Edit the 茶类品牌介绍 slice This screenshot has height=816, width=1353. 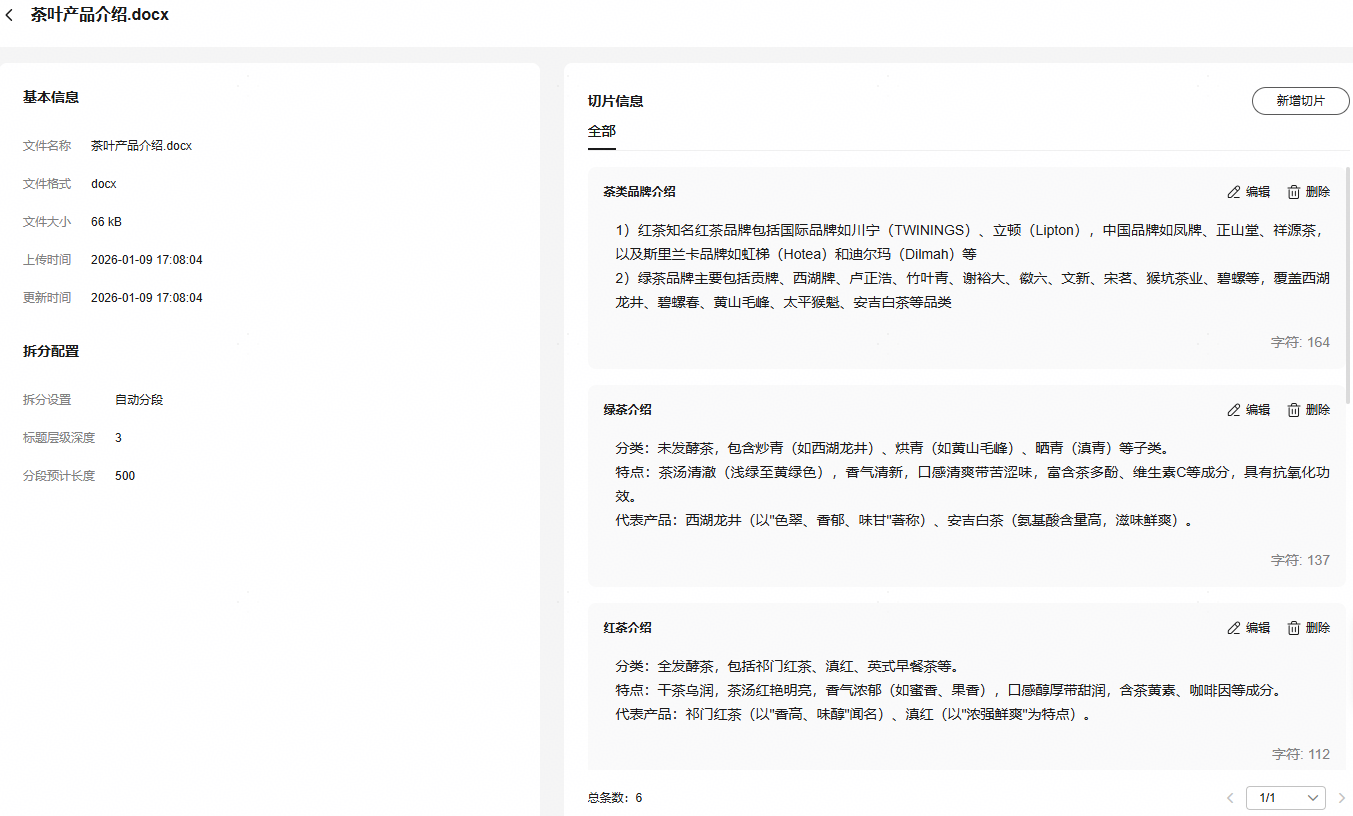1248,192
